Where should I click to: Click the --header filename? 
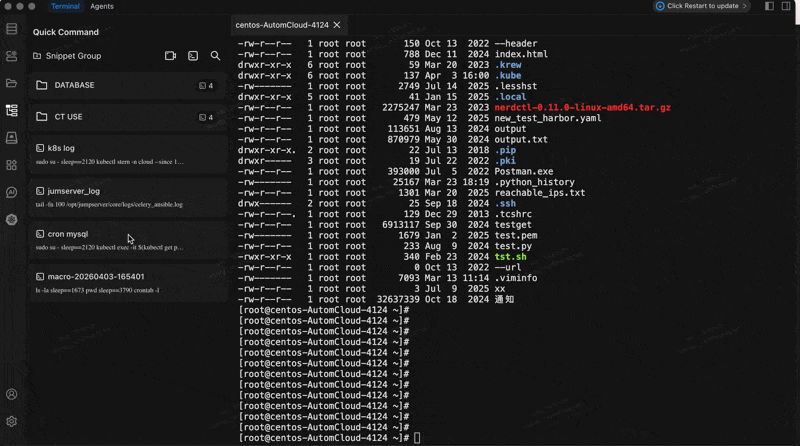click(x=515, y=43)
